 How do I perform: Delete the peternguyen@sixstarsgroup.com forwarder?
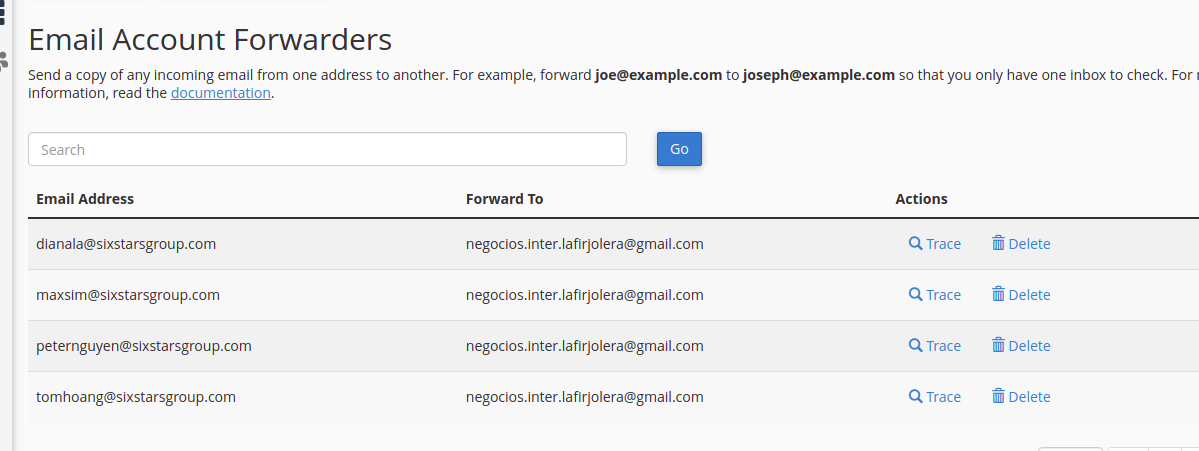coord(1021,346)
